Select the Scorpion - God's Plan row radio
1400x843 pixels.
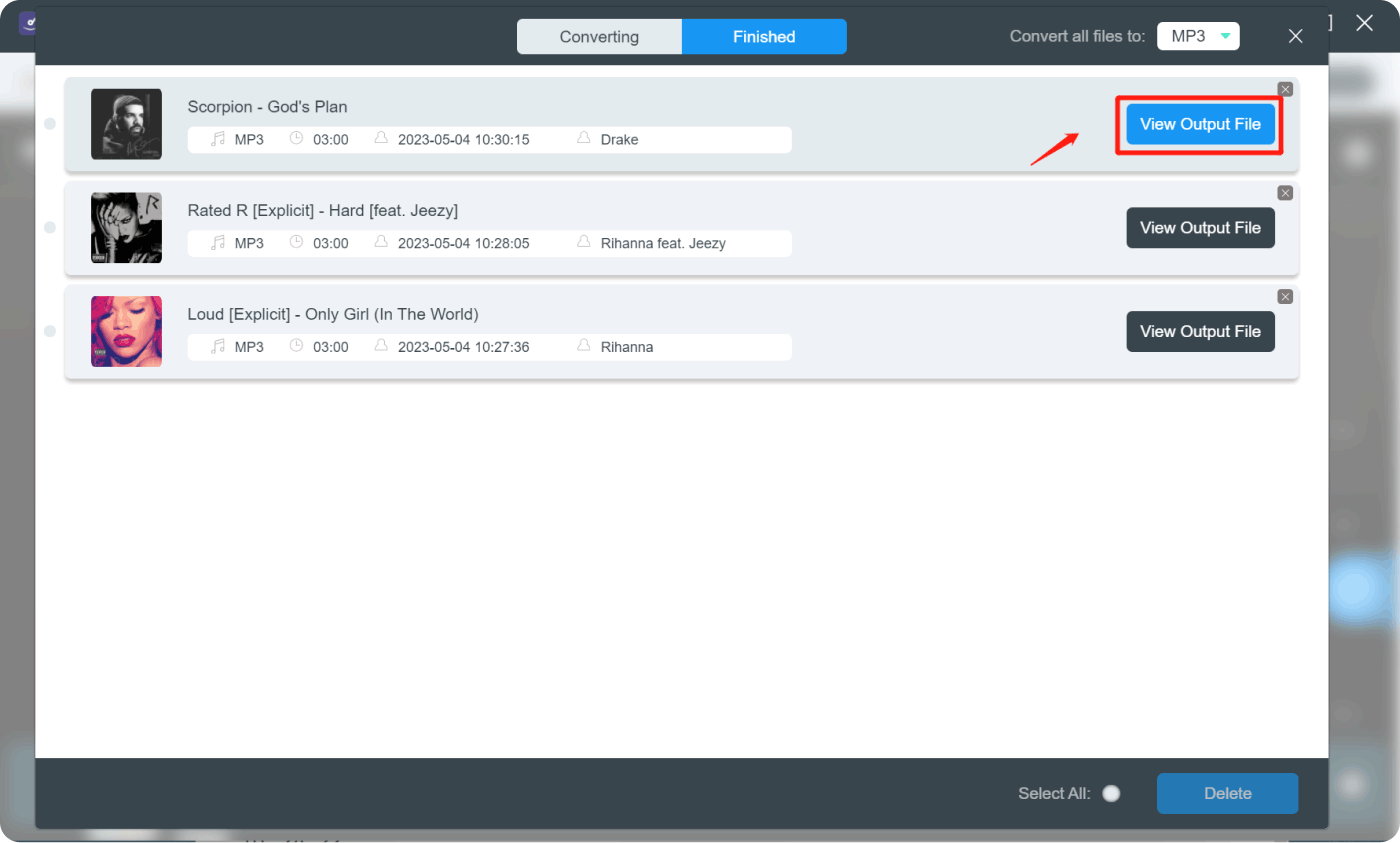pyautogui.click(x=50, y=124)
